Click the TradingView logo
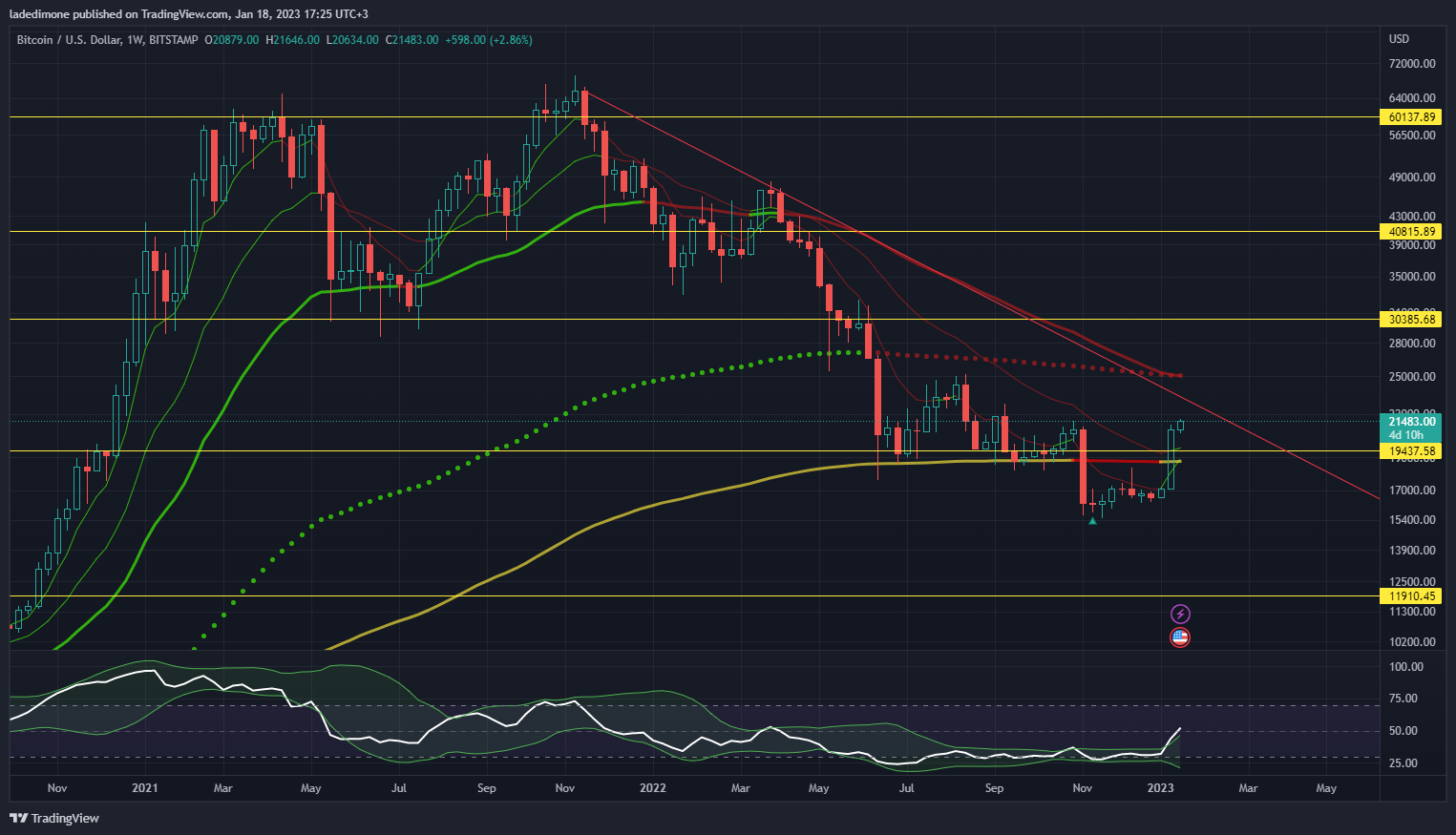 54,818
